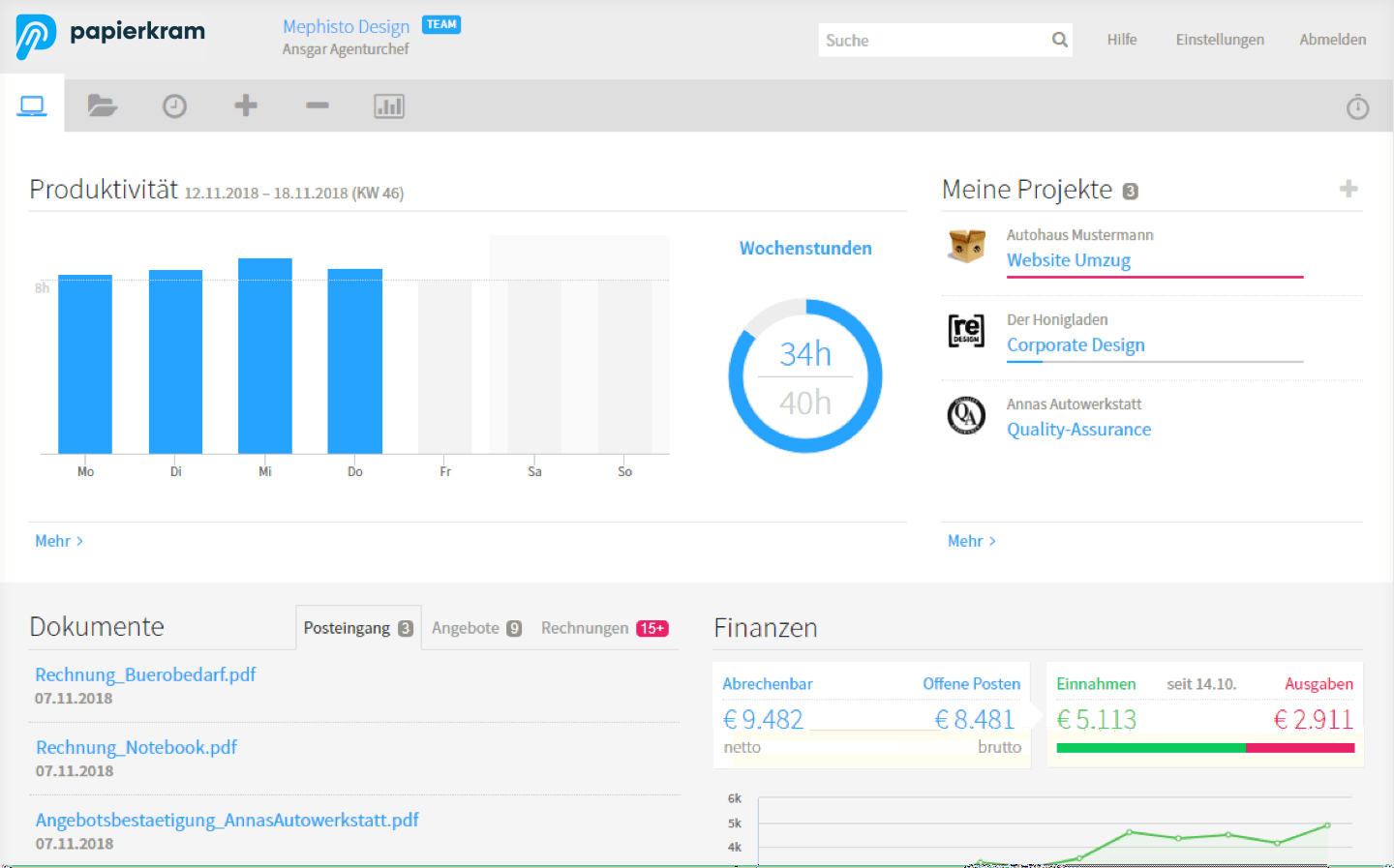Open the dashboard laptop icon

(x=32, y=105)
